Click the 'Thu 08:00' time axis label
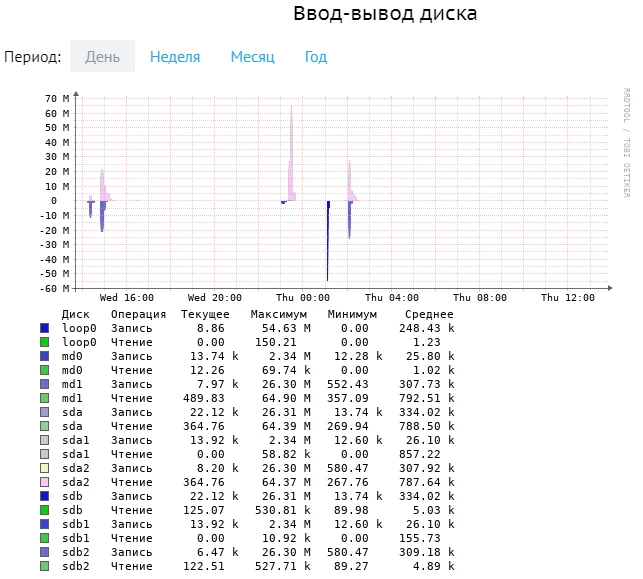Image resolution: width=643 pixels, height=579 pixels. tap(479, 298)
